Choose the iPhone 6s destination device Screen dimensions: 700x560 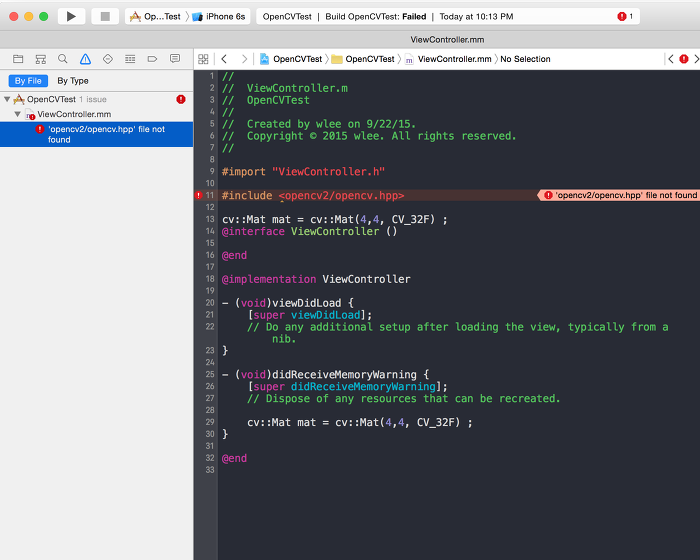click(x=219, y=17)
